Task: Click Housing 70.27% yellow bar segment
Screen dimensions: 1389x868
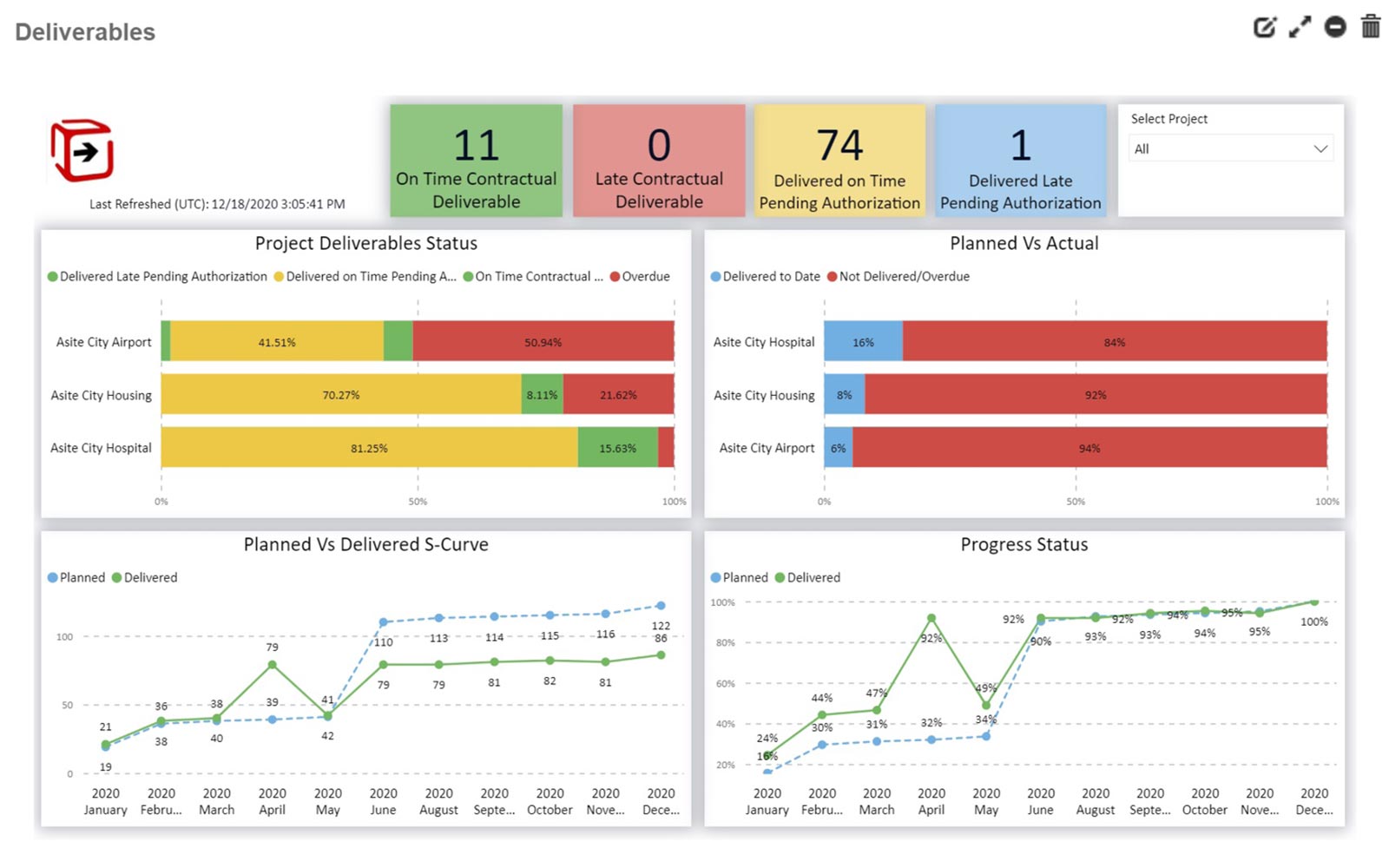Action: click(x=341, y=394)
